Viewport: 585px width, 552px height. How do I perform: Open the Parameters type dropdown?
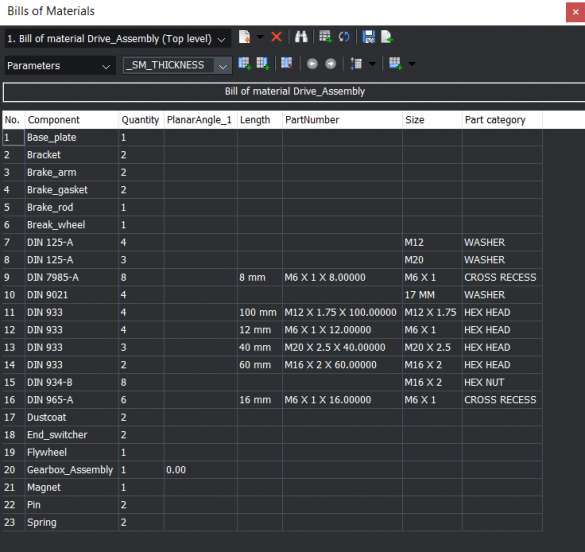tap(60, 66)
